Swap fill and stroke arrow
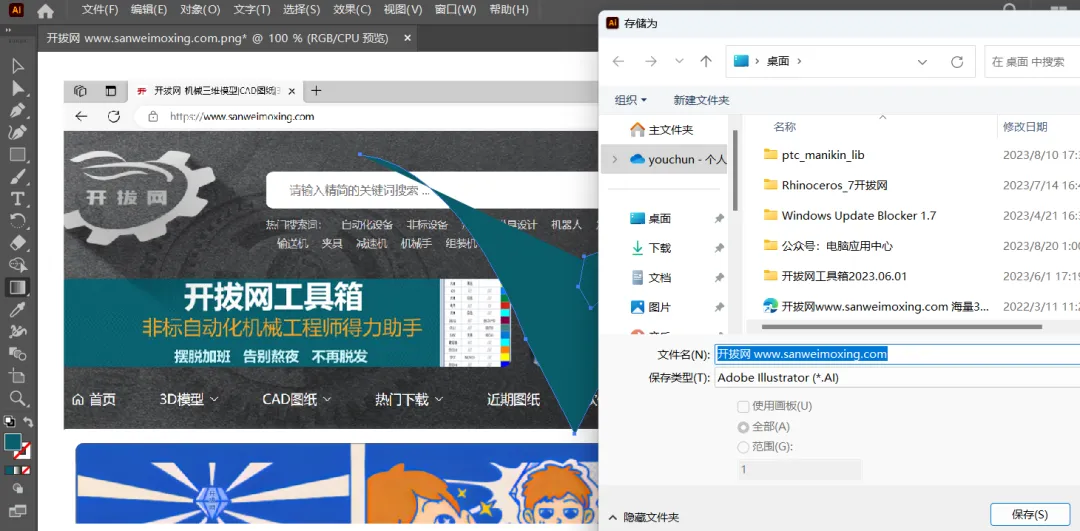This screenshot has width=1080, height=531. [28, 421]
